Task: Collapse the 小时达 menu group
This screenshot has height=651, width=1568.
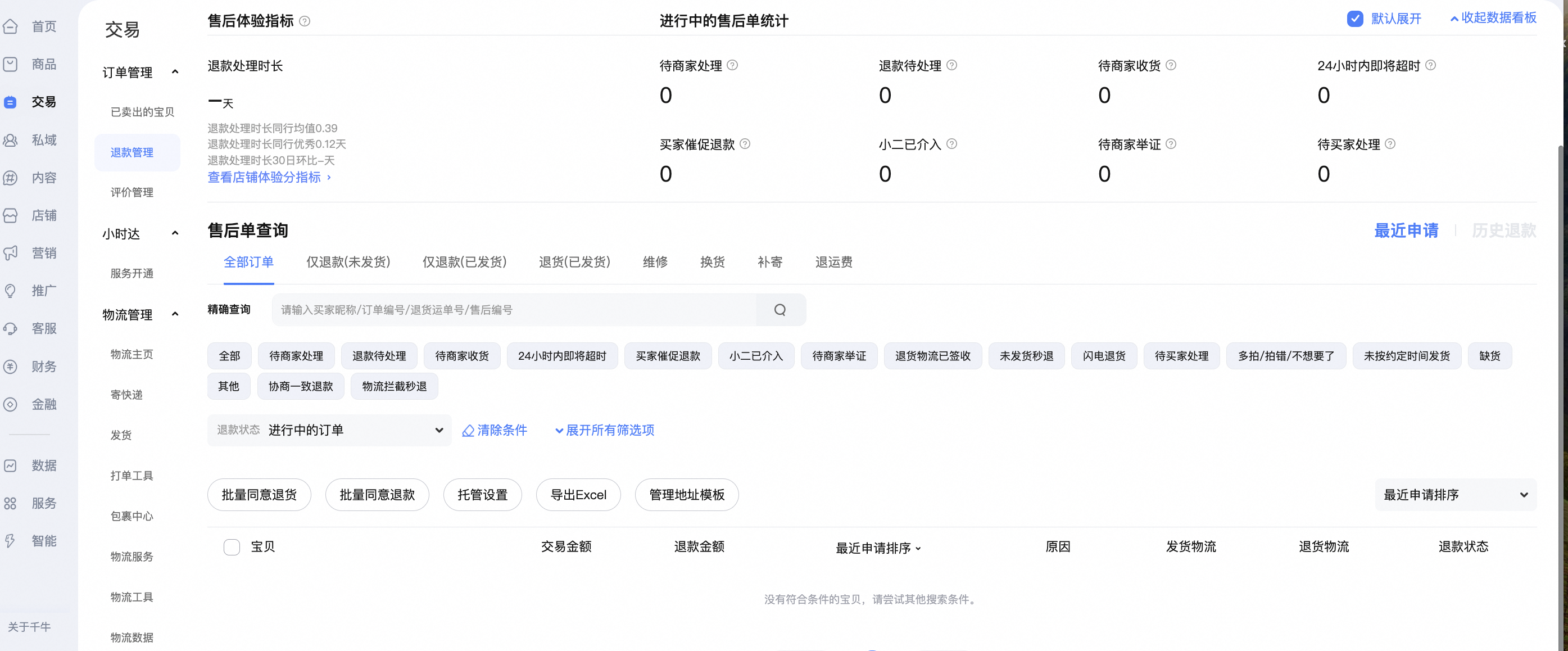Action: (x=175, y=233)
